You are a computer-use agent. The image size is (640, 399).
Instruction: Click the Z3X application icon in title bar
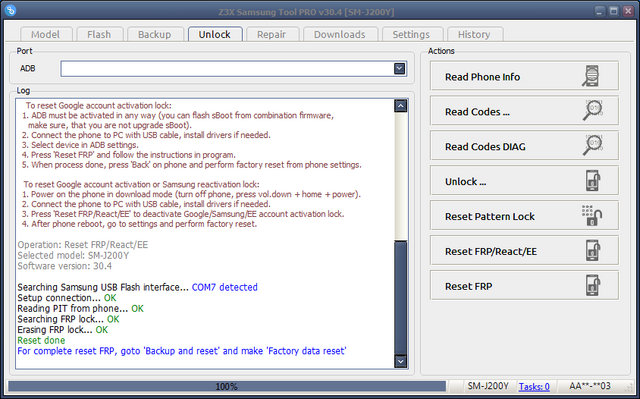pyautogui.click(x=10, y=10)
